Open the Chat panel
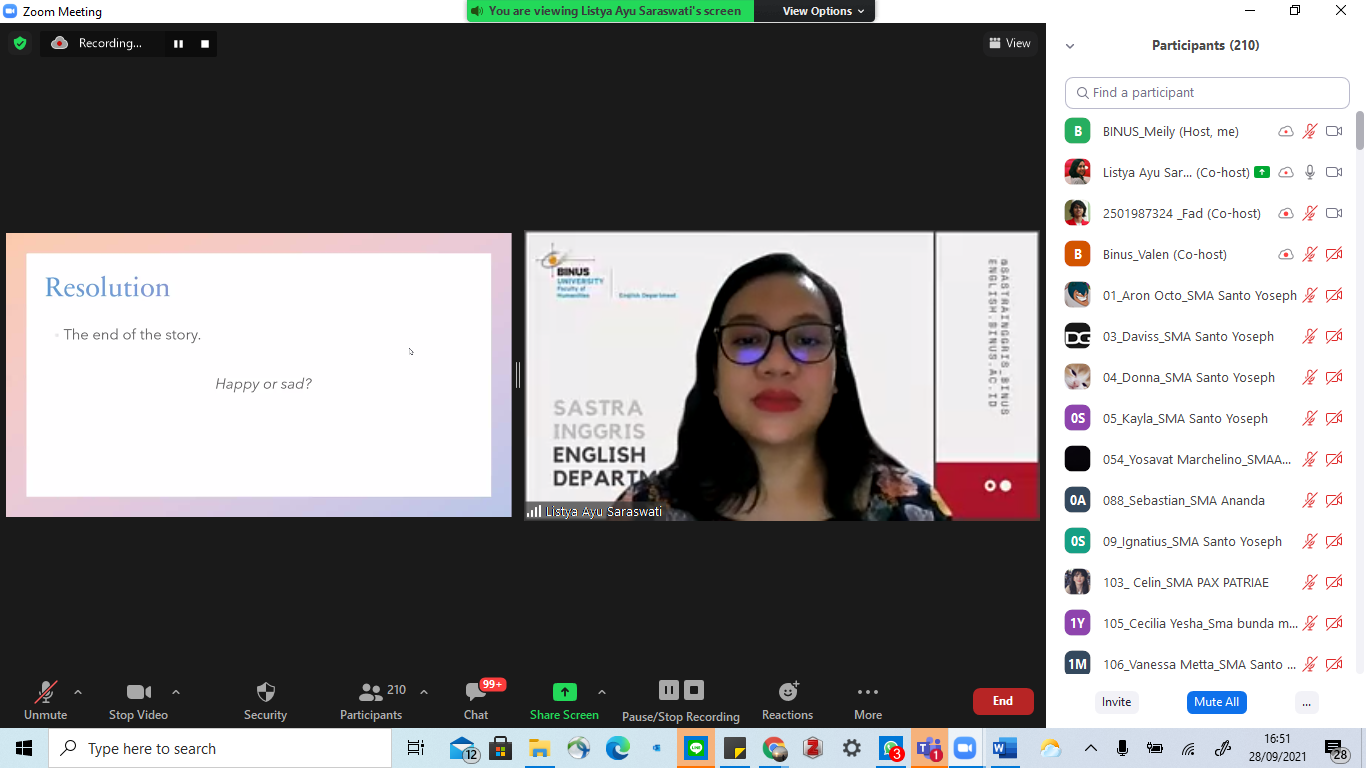 [x=476, y=700]
